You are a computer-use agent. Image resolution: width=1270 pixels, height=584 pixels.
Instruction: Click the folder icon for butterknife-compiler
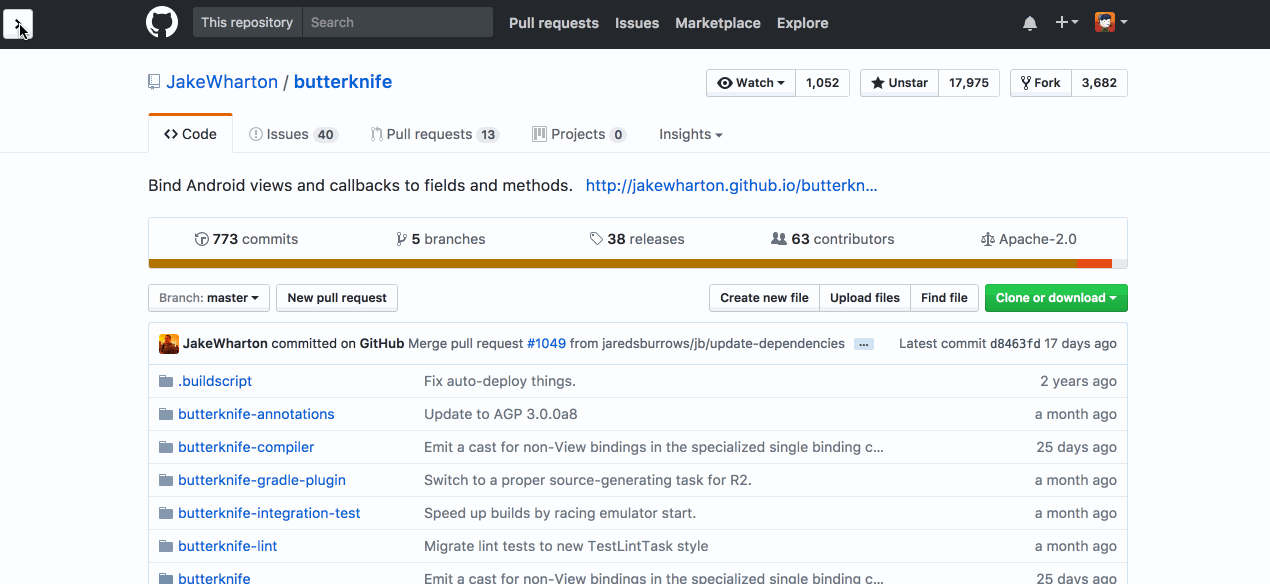pos(166,447)
